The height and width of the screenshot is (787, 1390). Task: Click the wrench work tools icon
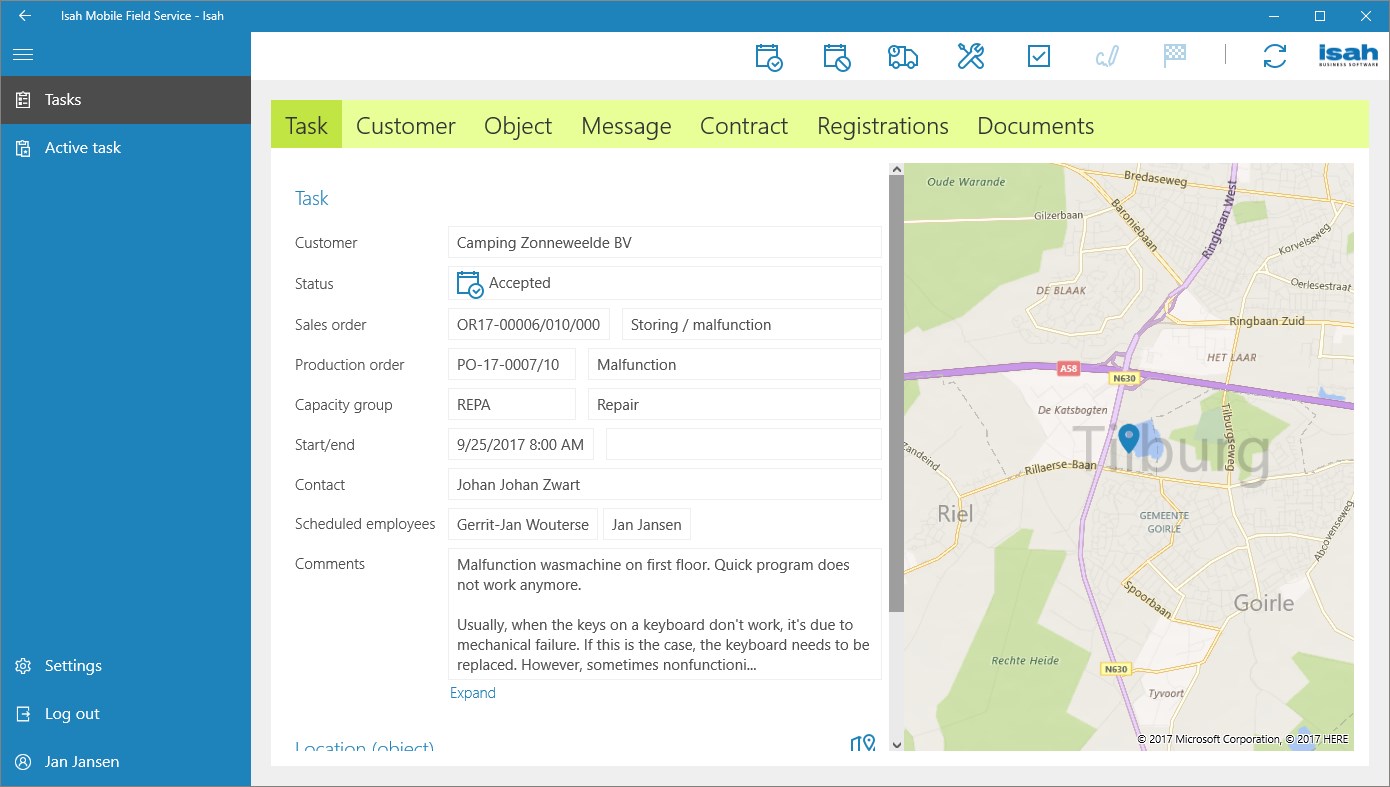coord(970,55)
